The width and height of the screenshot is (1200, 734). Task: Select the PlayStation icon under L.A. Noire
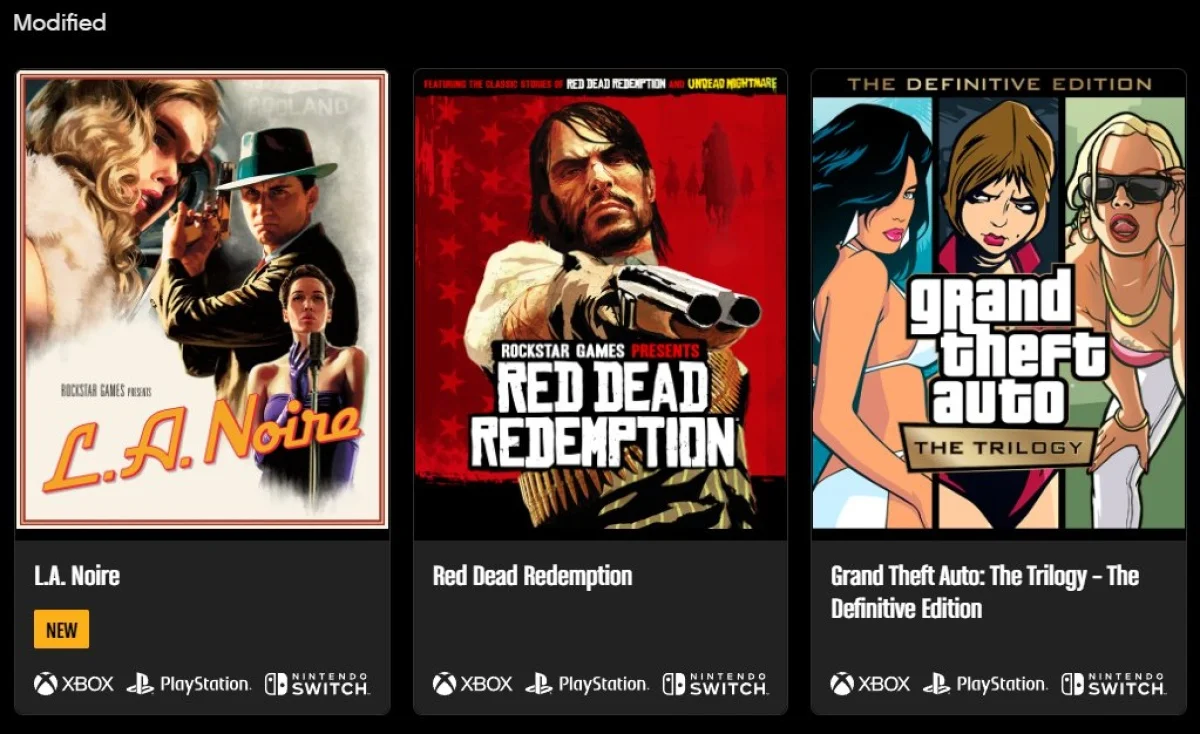[189, 684]
